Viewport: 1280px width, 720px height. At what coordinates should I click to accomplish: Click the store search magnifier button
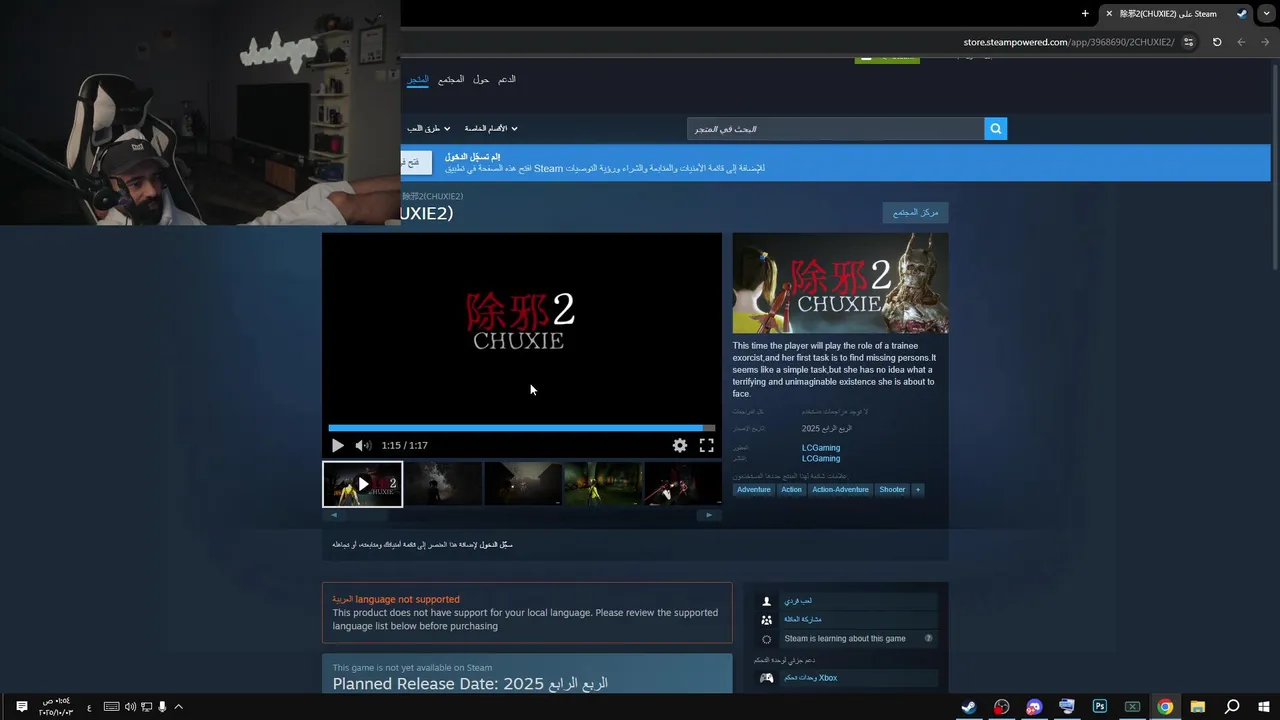click(995, 129)
